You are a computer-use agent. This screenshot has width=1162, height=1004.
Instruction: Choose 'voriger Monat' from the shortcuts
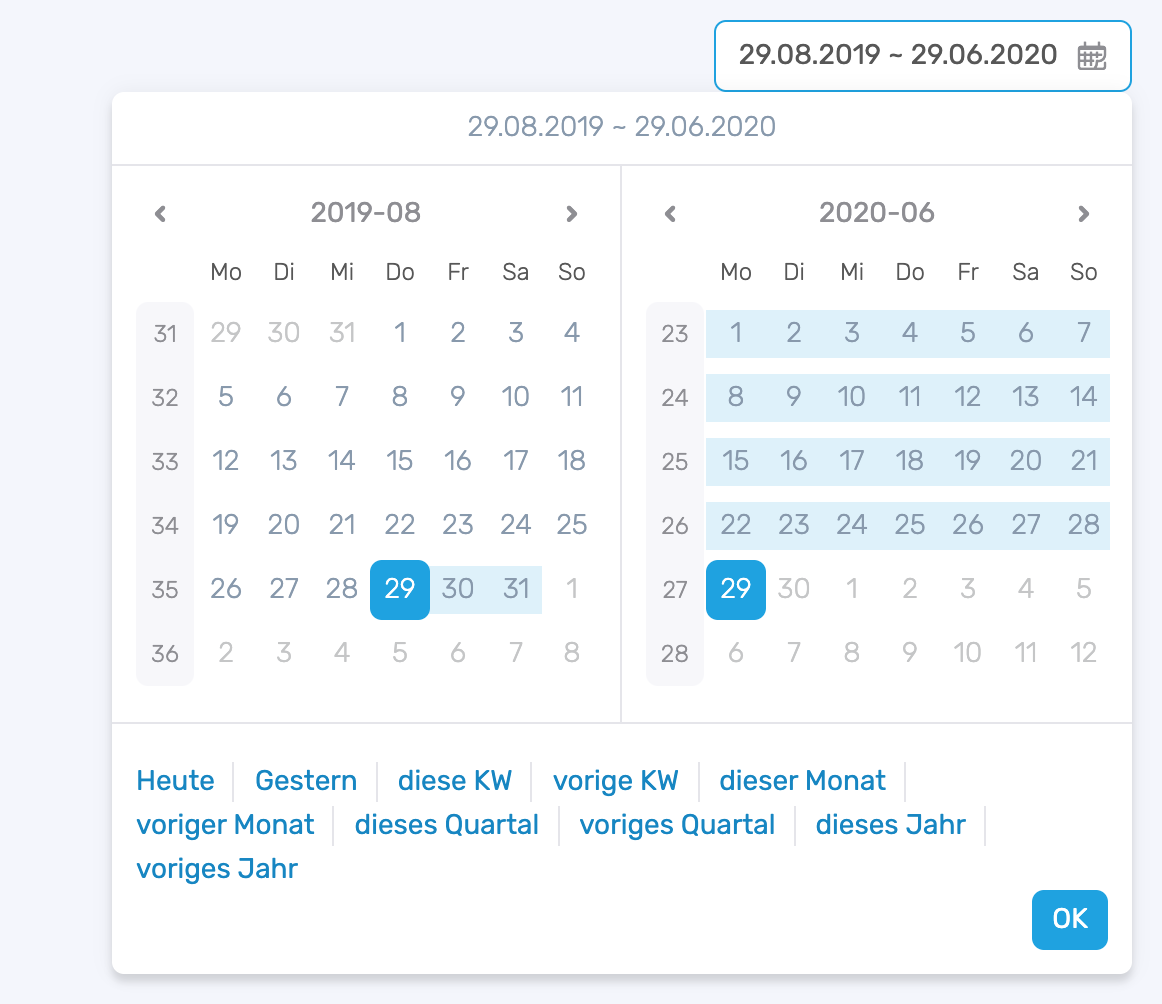click(x=225, y=825)
